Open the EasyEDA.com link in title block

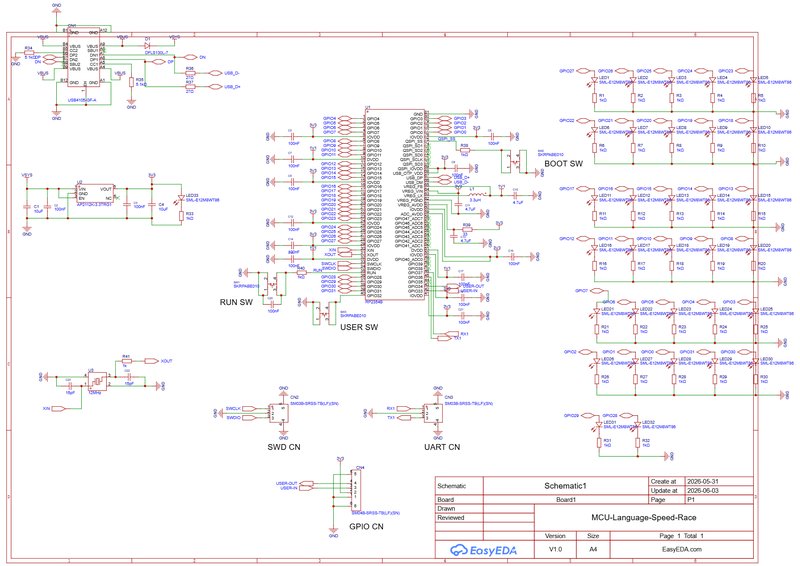pyautogui.click(x=682, y=550)
